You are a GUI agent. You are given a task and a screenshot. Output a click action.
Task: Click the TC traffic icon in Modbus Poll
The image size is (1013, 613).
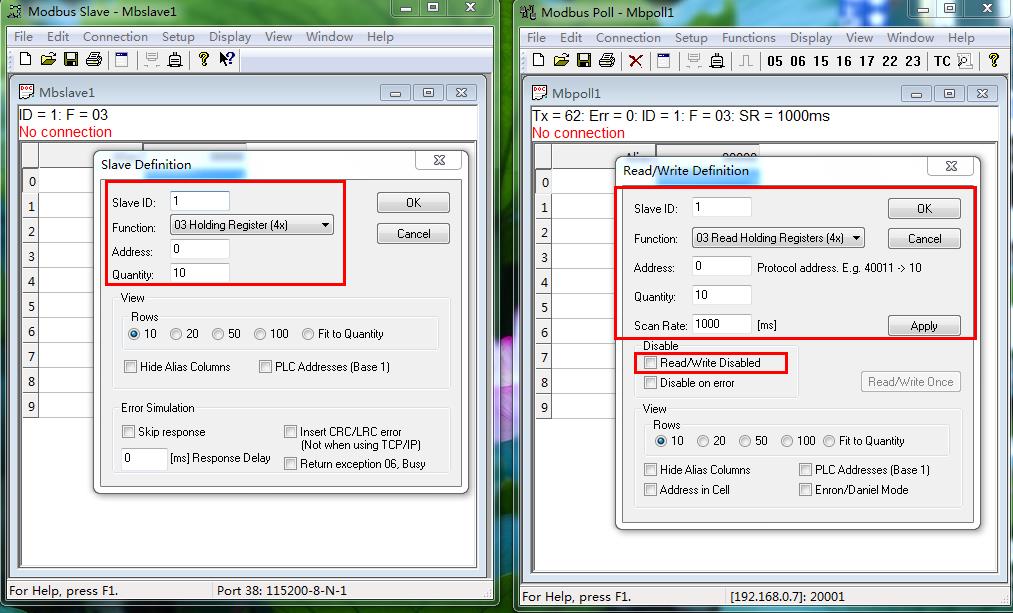point(942,61)
